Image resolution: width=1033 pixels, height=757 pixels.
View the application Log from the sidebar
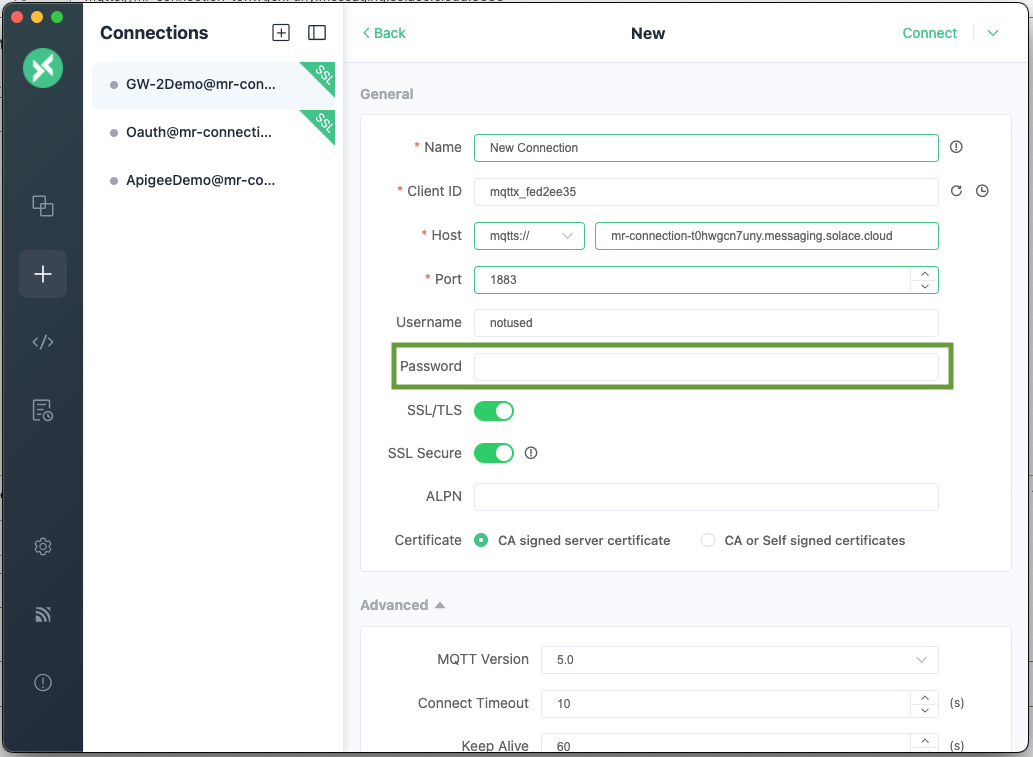pos(42,410)
